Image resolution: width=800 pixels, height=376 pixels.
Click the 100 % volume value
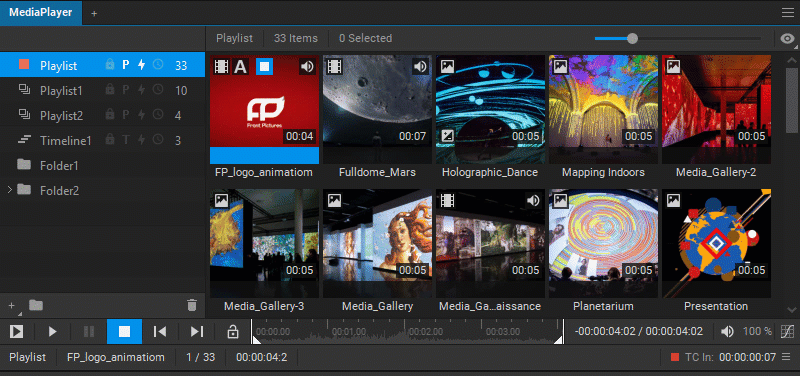pos(757,332)
